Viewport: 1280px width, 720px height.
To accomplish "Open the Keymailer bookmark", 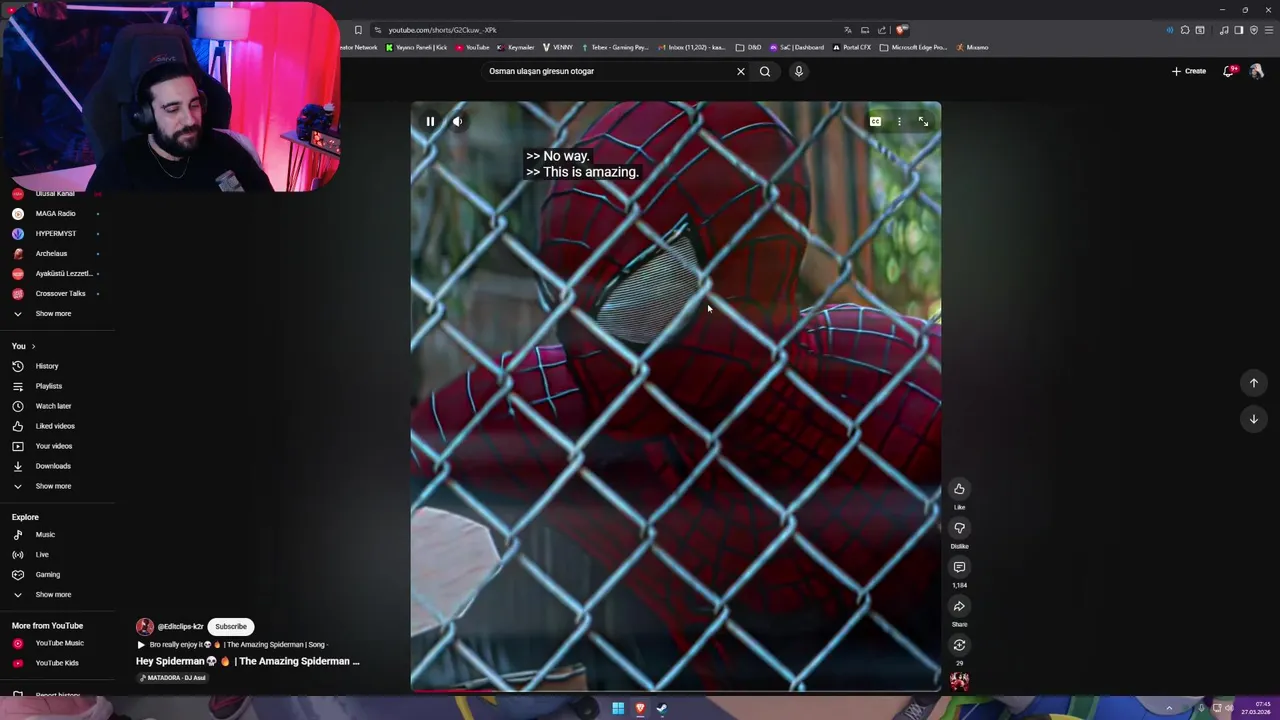I will pos(516,47).
